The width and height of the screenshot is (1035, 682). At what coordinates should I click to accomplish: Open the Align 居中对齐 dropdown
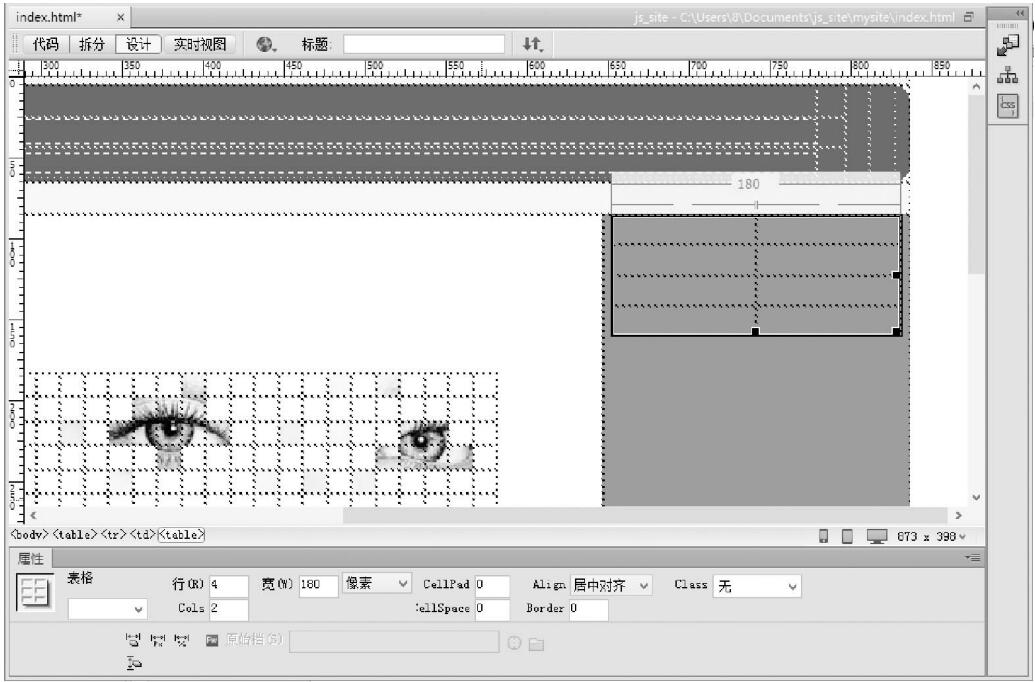610,585
